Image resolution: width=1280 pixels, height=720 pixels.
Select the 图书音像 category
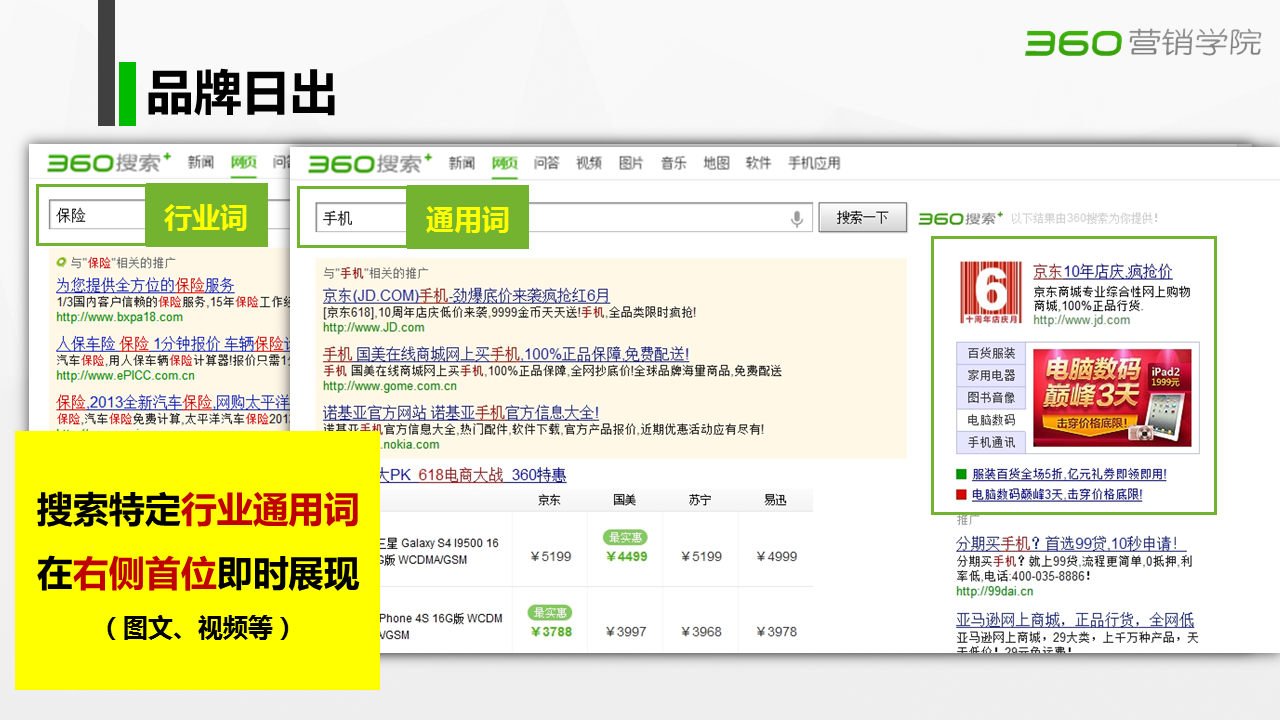click(991, 397)
